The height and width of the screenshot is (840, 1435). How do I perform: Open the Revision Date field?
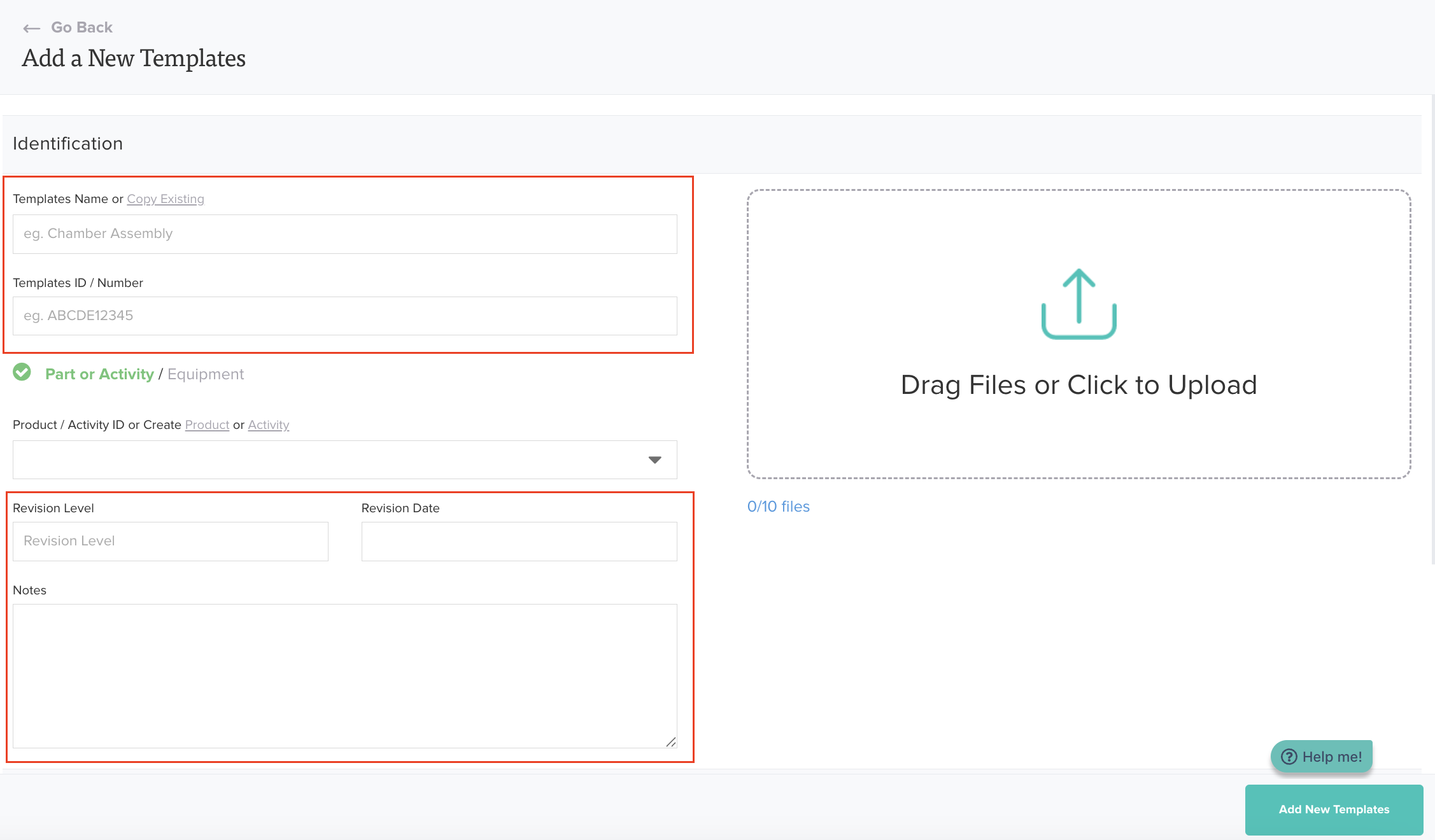pyautogui.click(x=519, y=542)
